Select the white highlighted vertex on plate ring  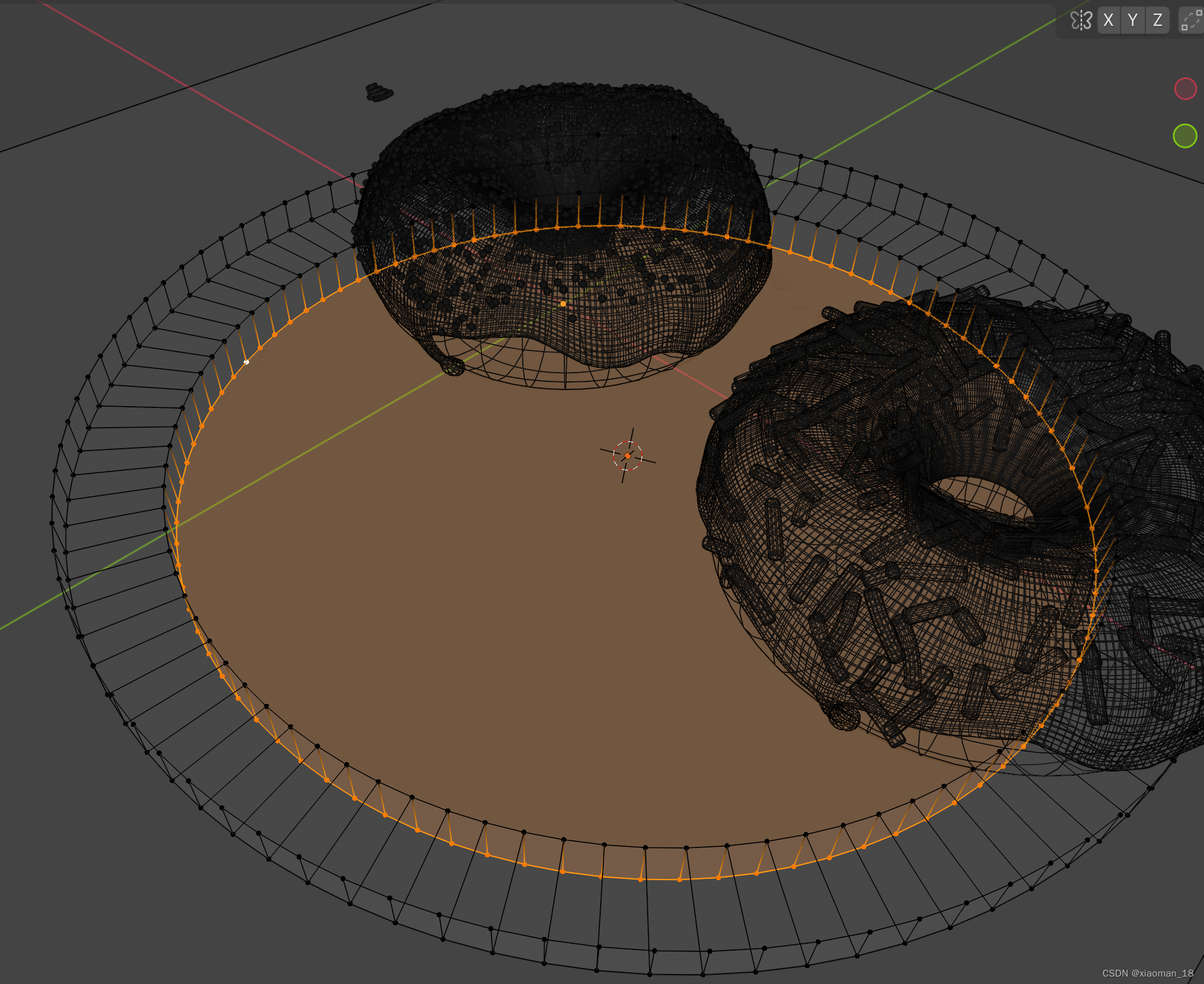pos(246,362)
